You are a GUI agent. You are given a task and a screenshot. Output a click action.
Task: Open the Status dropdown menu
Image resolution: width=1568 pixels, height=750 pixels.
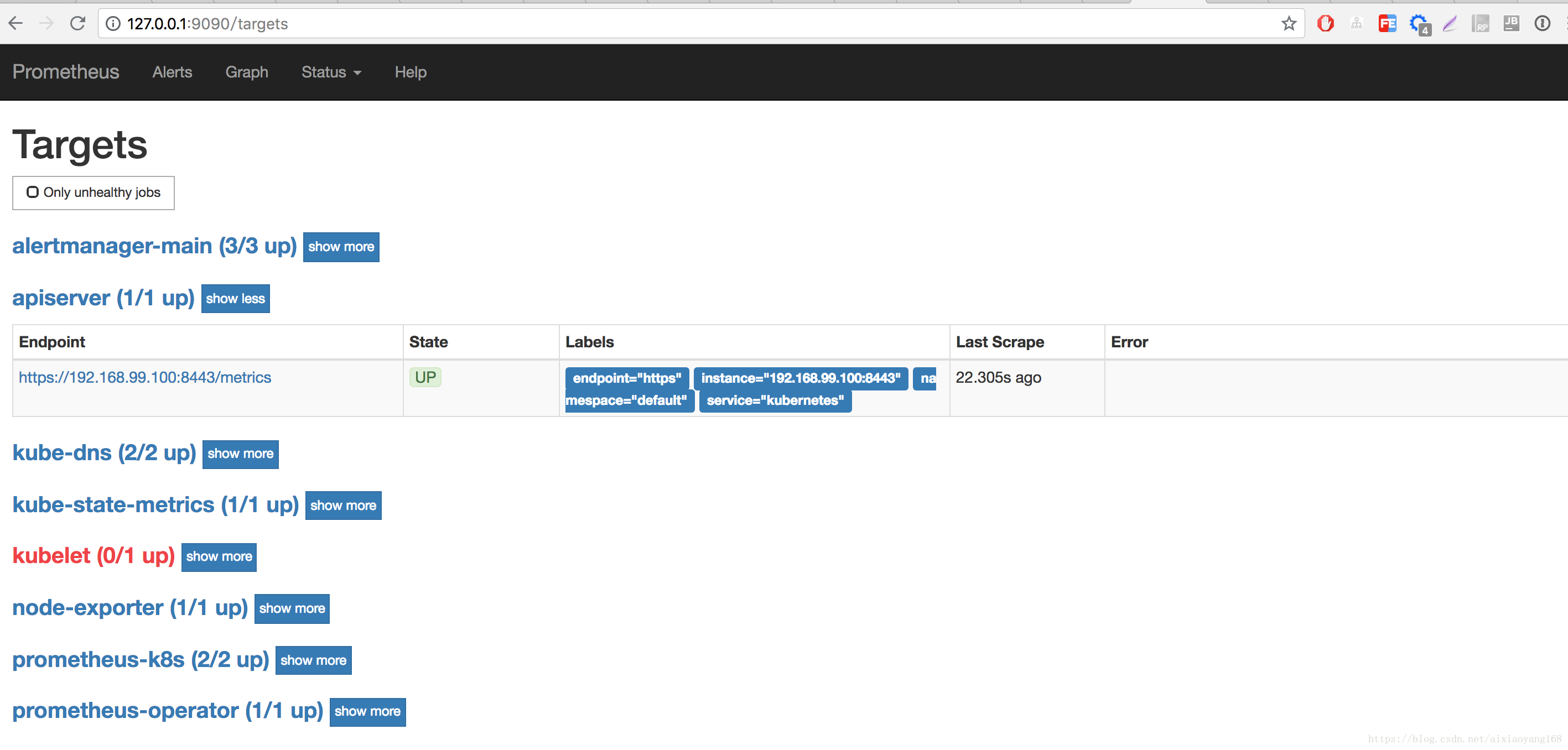[331, 72]
